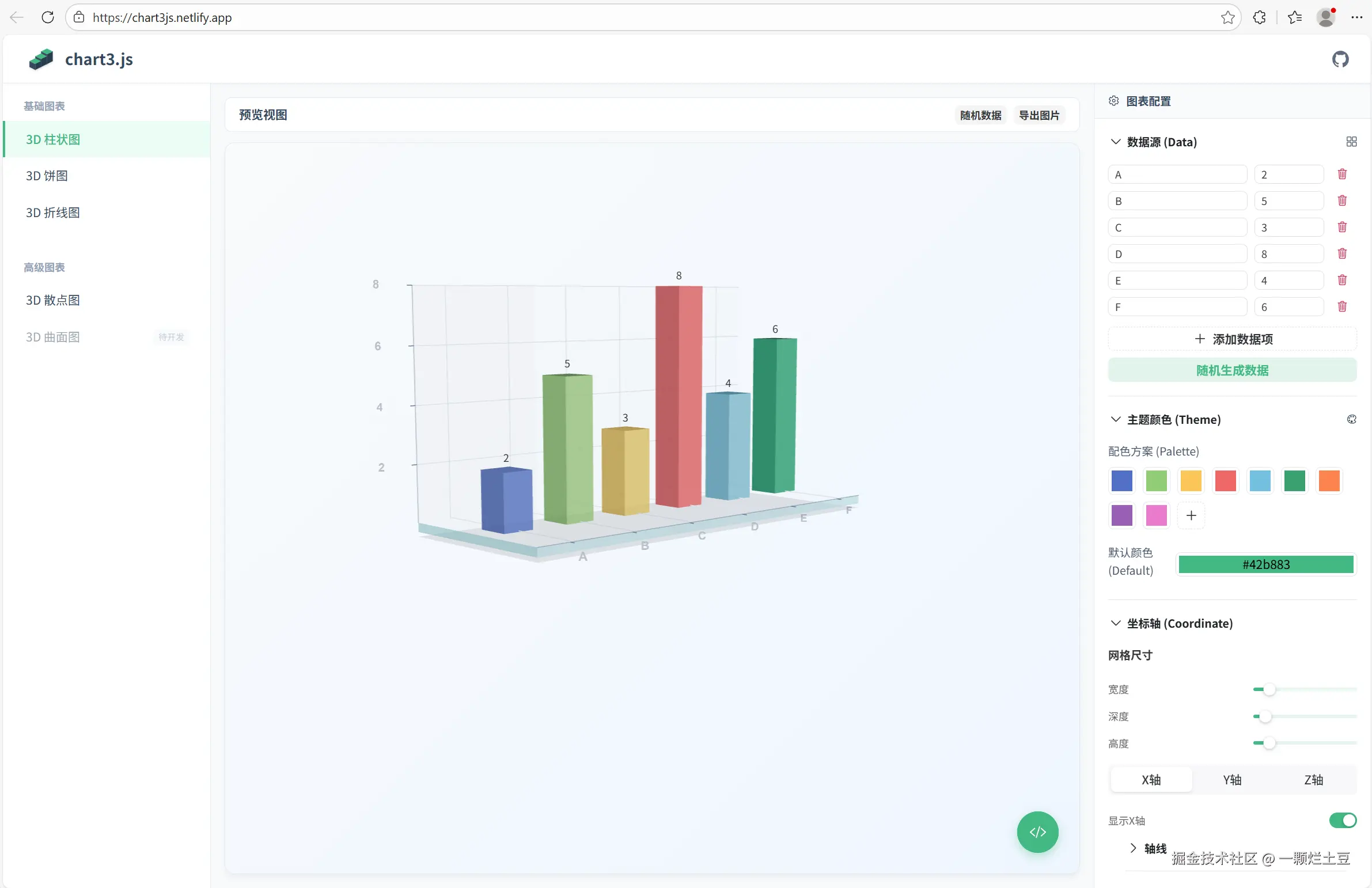
Task: Delete data row A with trash icon
Action: coord(1342,174)
